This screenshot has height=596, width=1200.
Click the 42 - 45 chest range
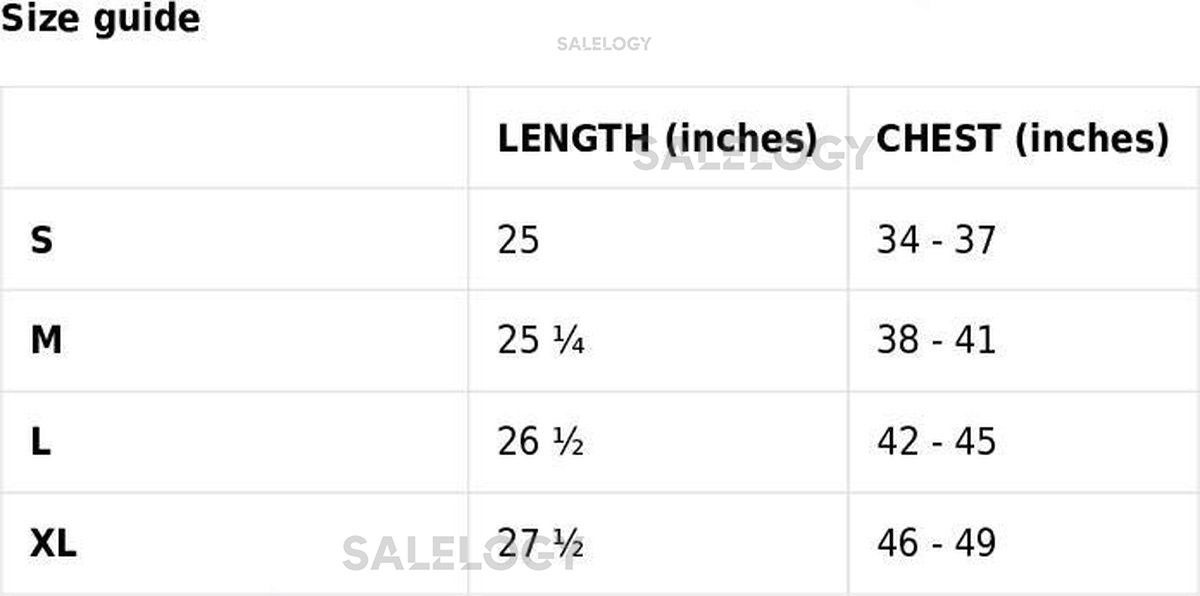click(x=936, y=442)
